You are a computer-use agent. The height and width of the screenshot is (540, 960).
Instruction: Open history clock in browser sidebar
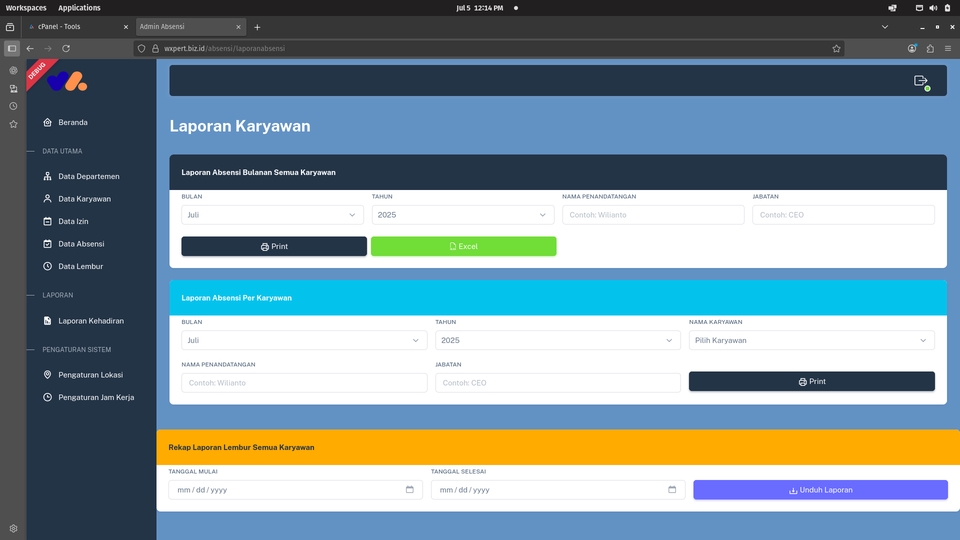coord(13,106)
